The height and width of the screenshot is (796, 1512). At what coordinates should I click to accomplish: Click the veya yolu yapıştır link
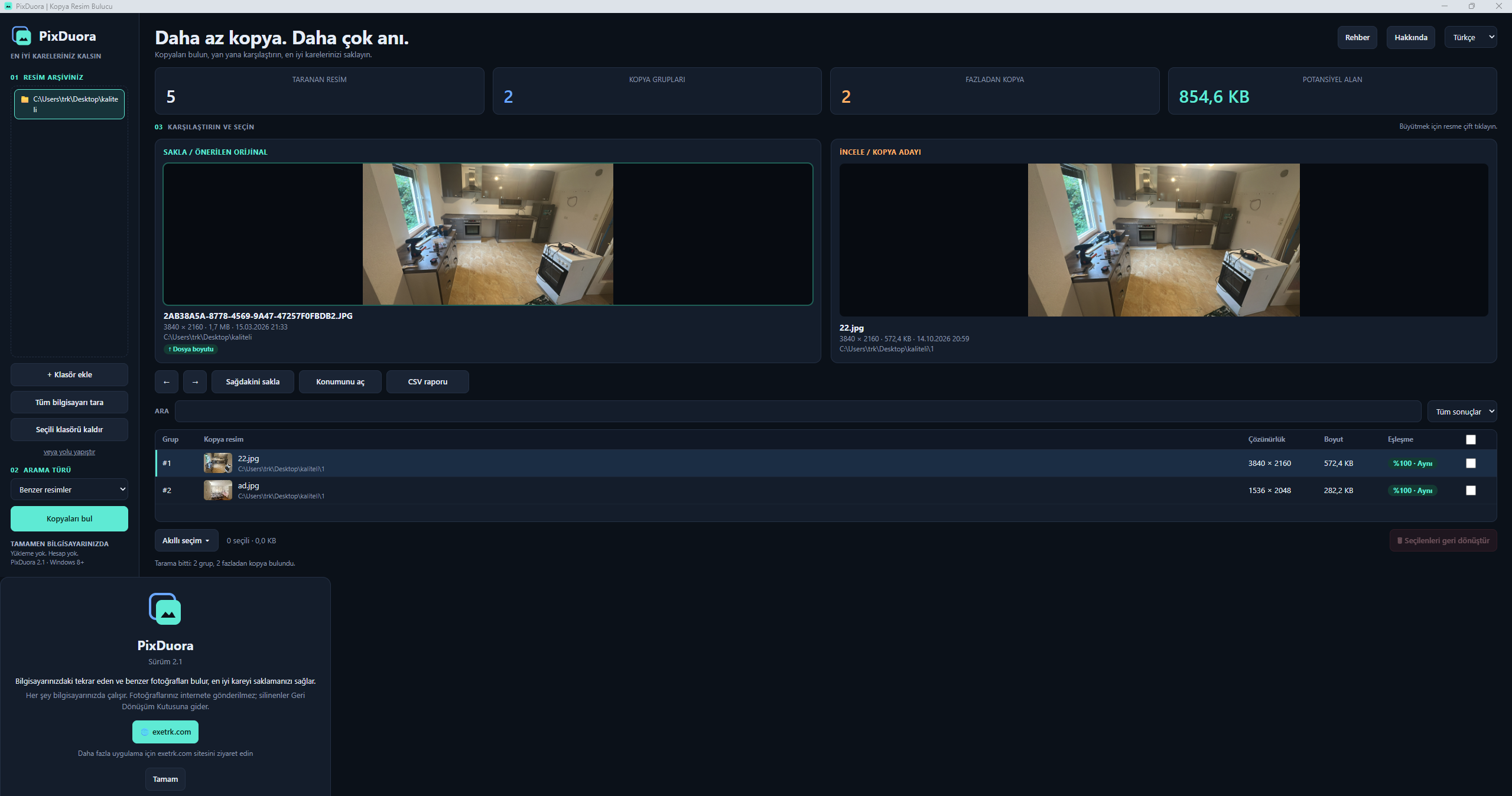pos(69,452)
